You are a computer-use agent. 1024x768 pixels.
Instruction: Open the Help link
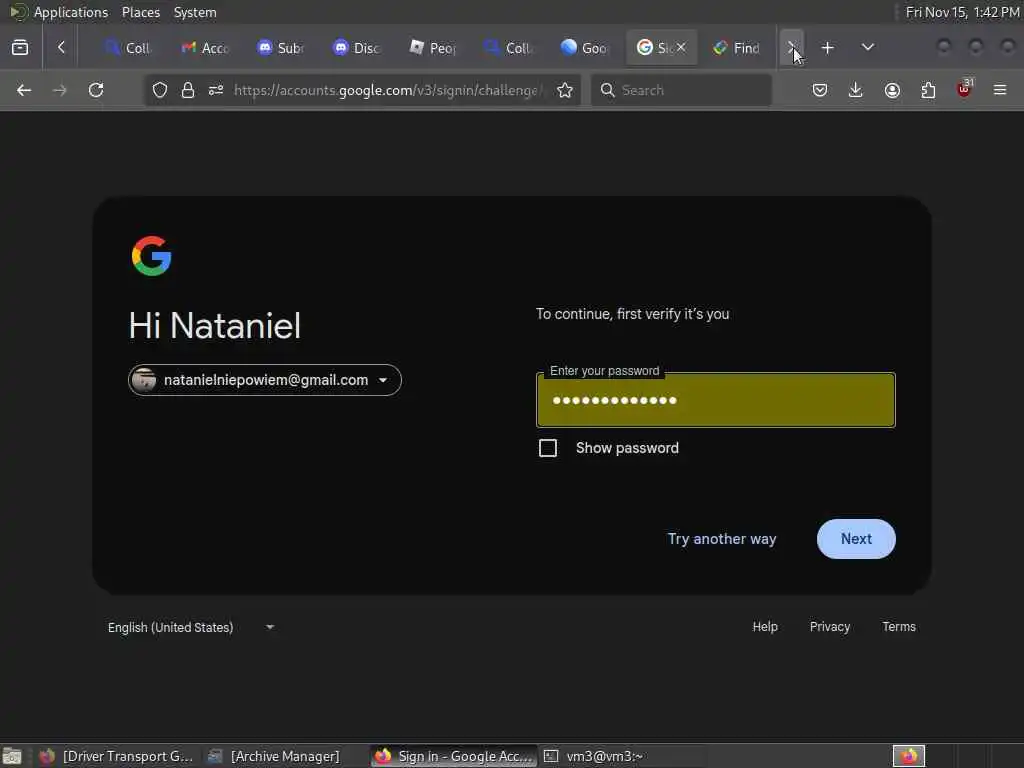point(765,627)
